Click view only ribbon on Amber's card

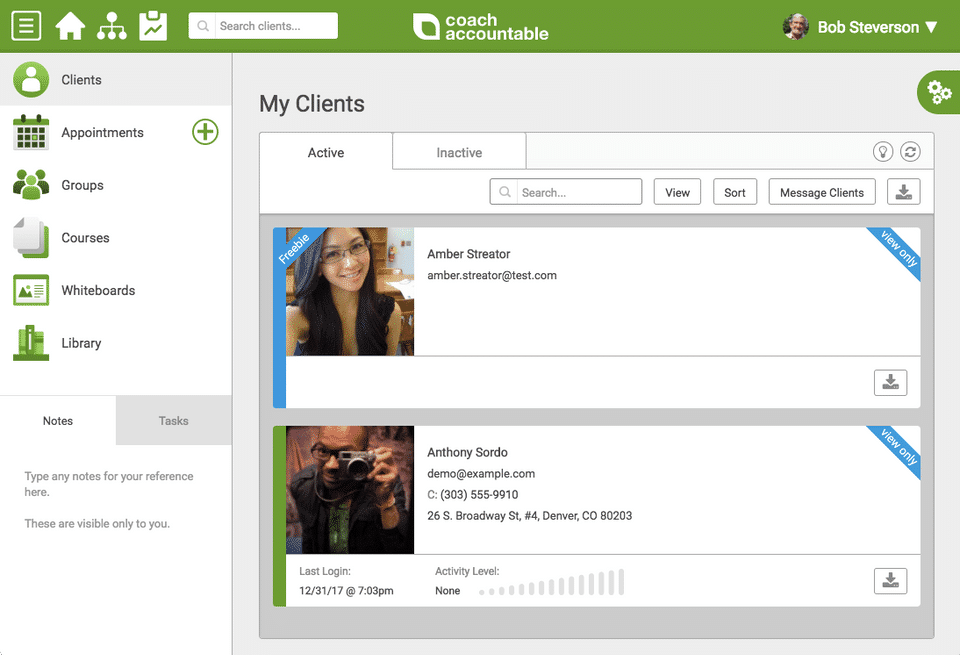[x=898, y=249]
